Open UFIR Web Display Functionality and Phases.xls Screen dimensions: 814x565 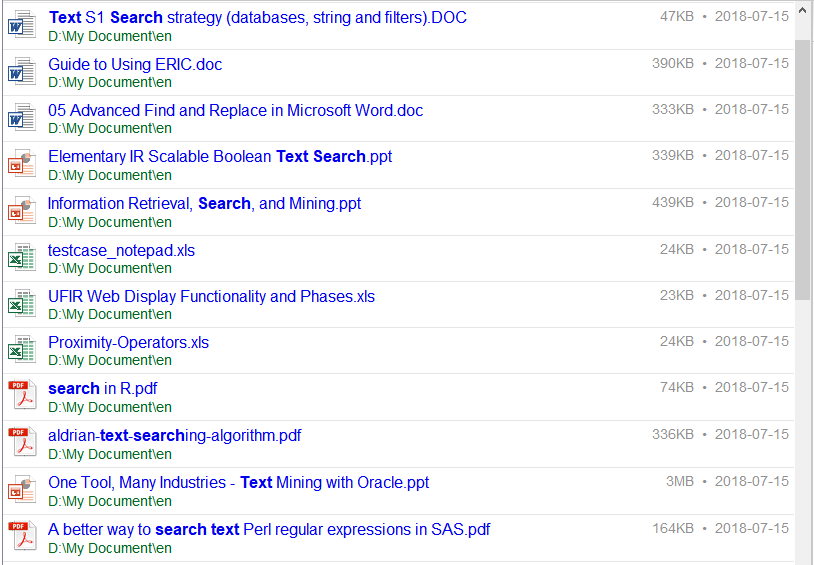[211, 296]
